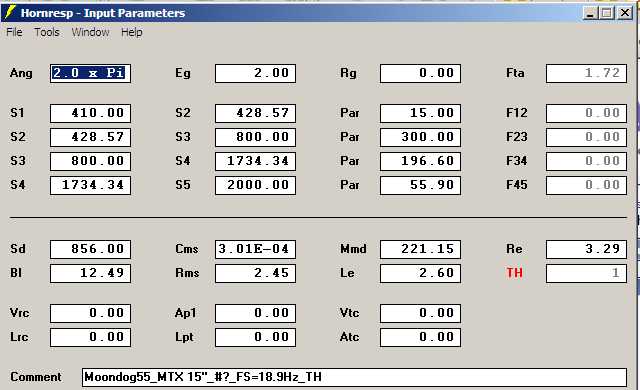Edit the S1 field with 410.00

pos(90,113)
